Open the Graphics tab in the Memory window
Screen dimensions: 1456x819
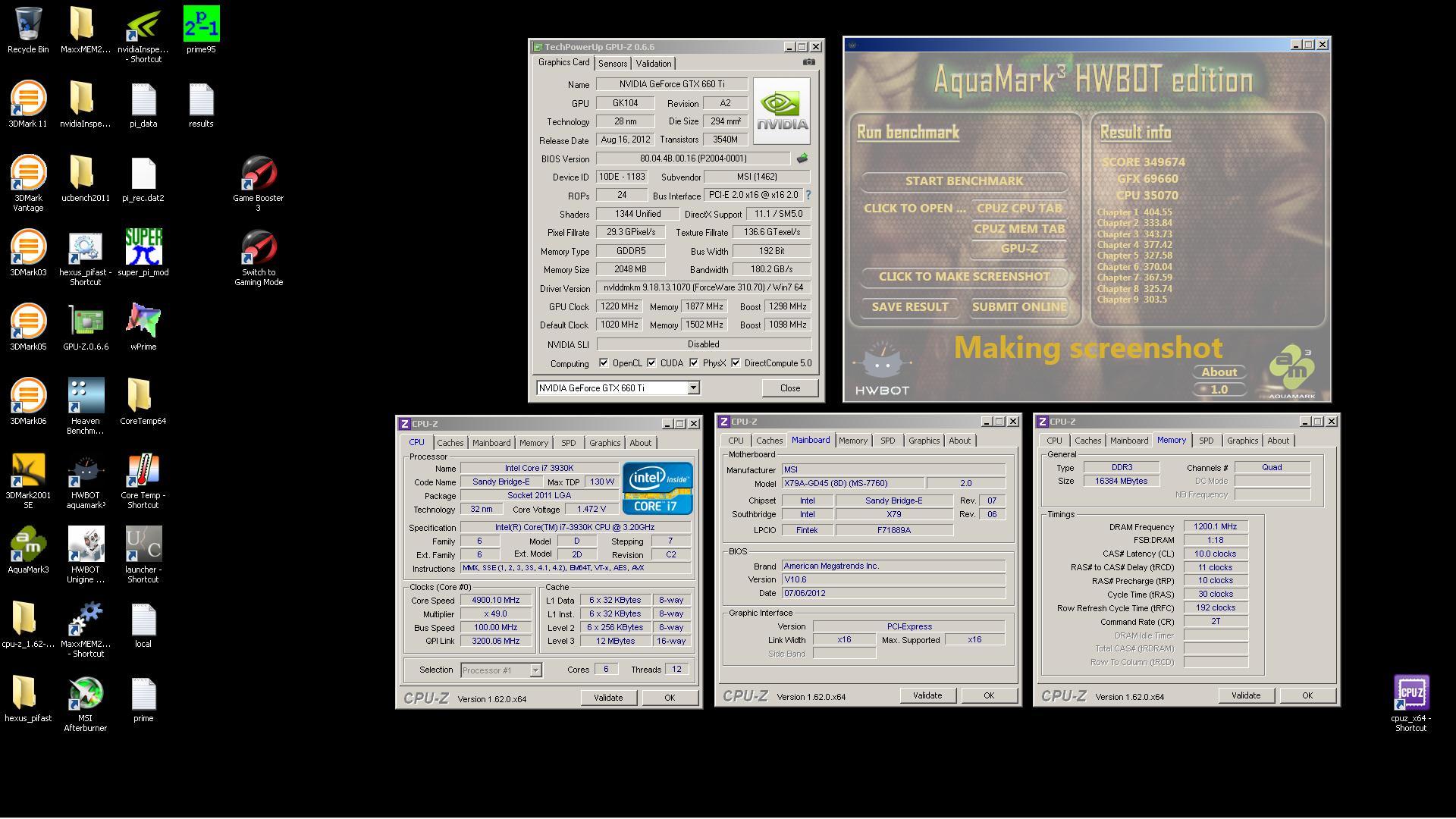tap(1242, 441)
